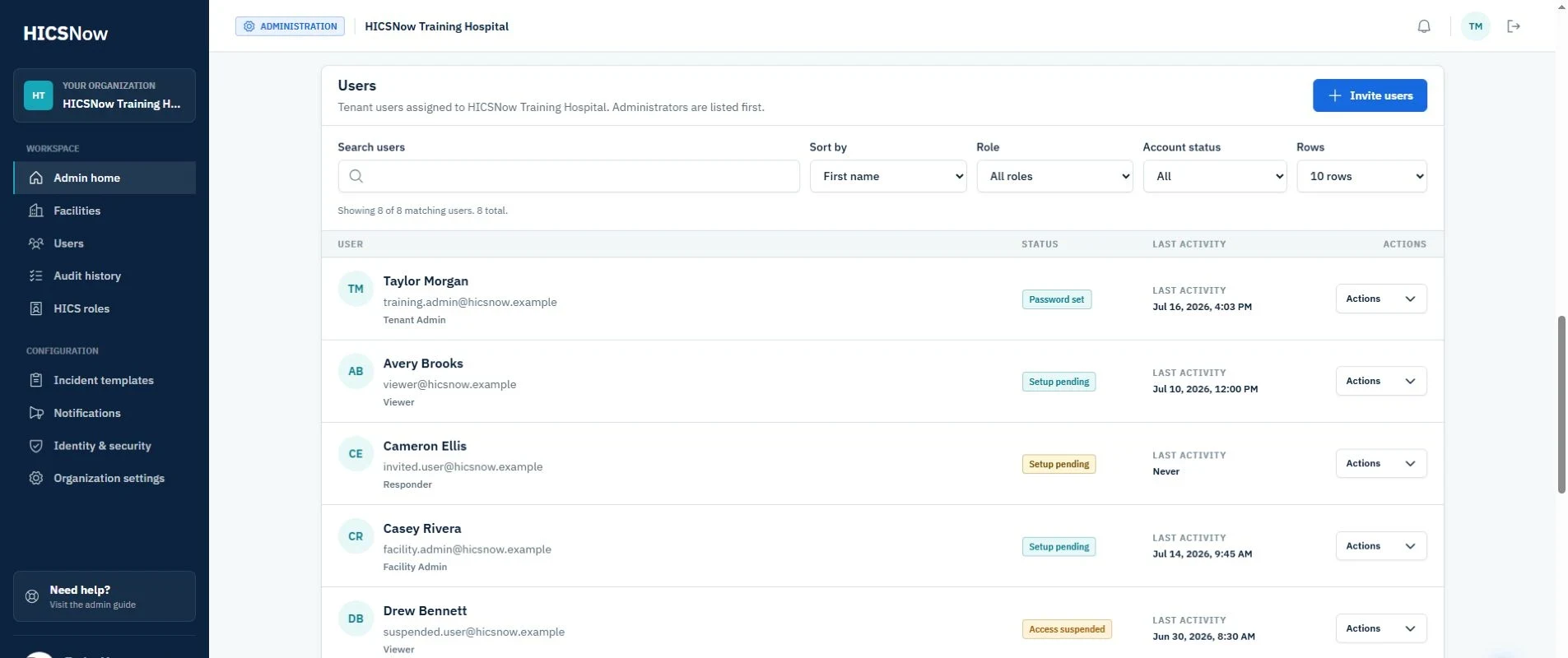This screenshot has height=658, width=1568.
Task: Click the STATUS column header
Action: tap(1040, 244)
